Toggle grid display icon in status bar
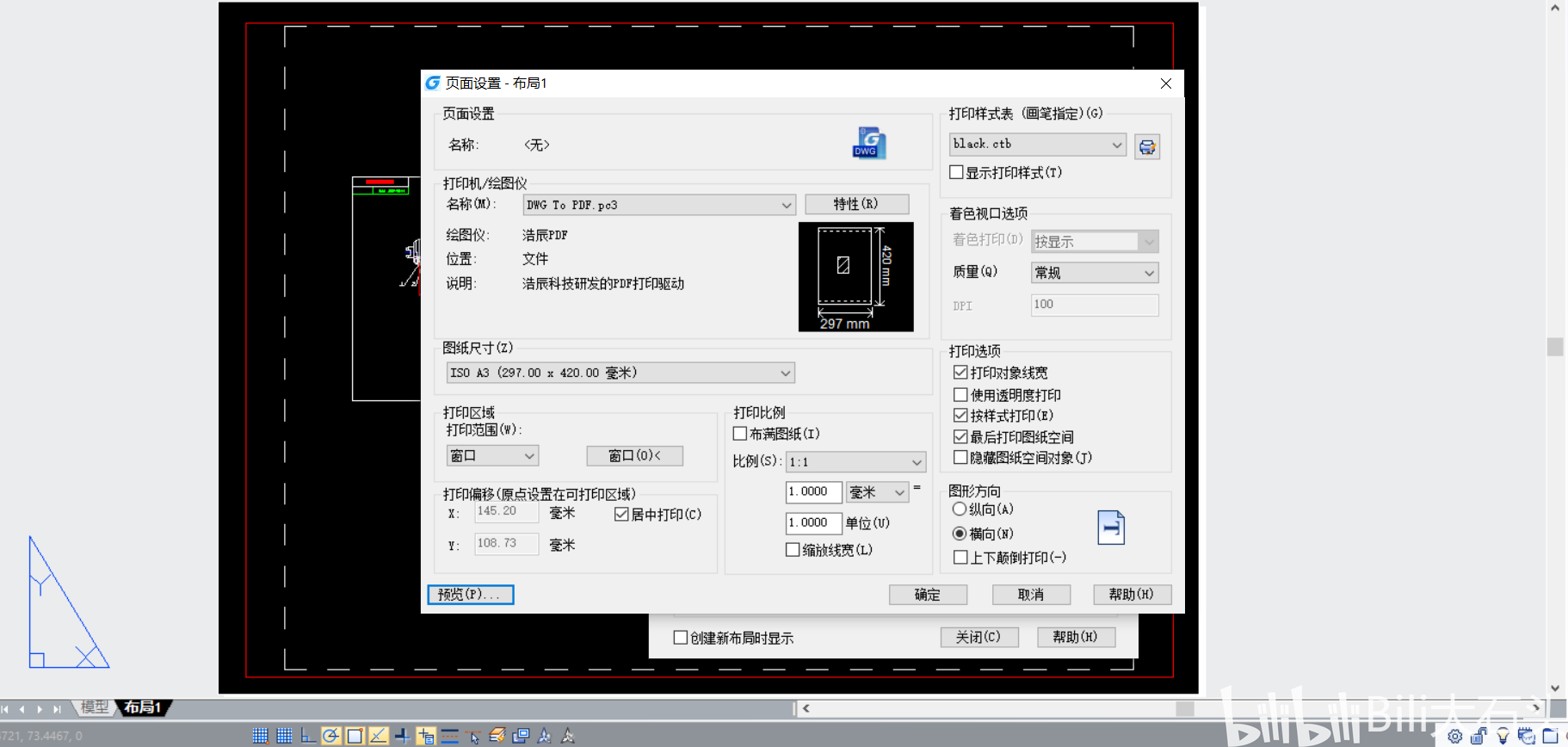 [x=284, y=736]
